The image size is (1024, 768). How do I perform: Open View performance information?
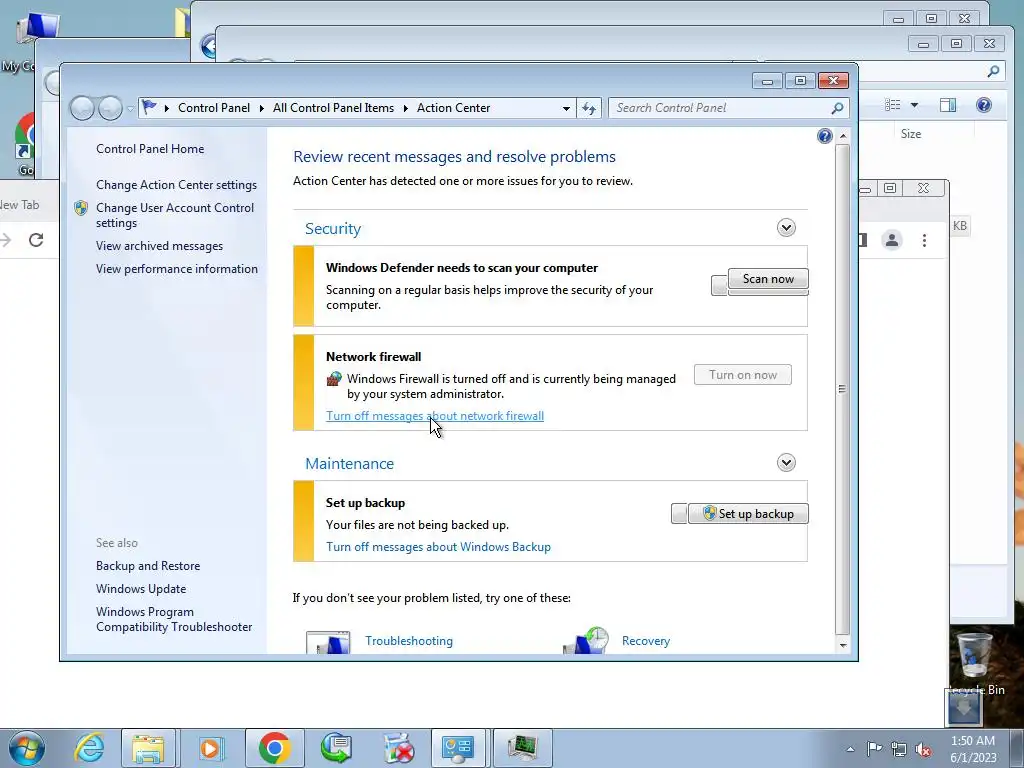tap(177, 268)
